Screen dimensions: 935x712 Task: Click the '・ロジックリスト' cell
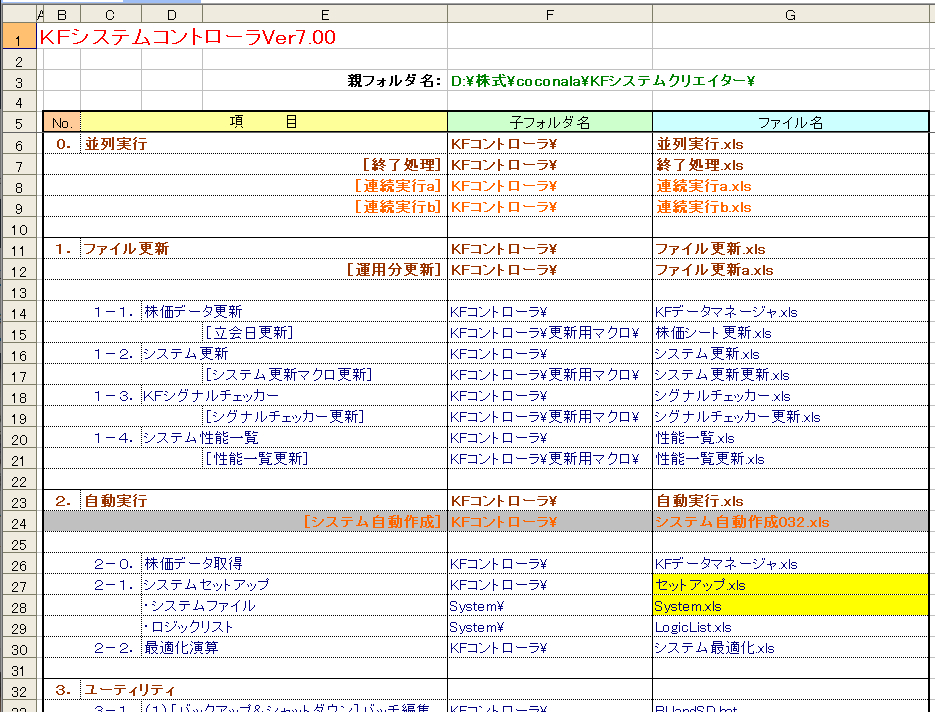(x=188, y=627)
